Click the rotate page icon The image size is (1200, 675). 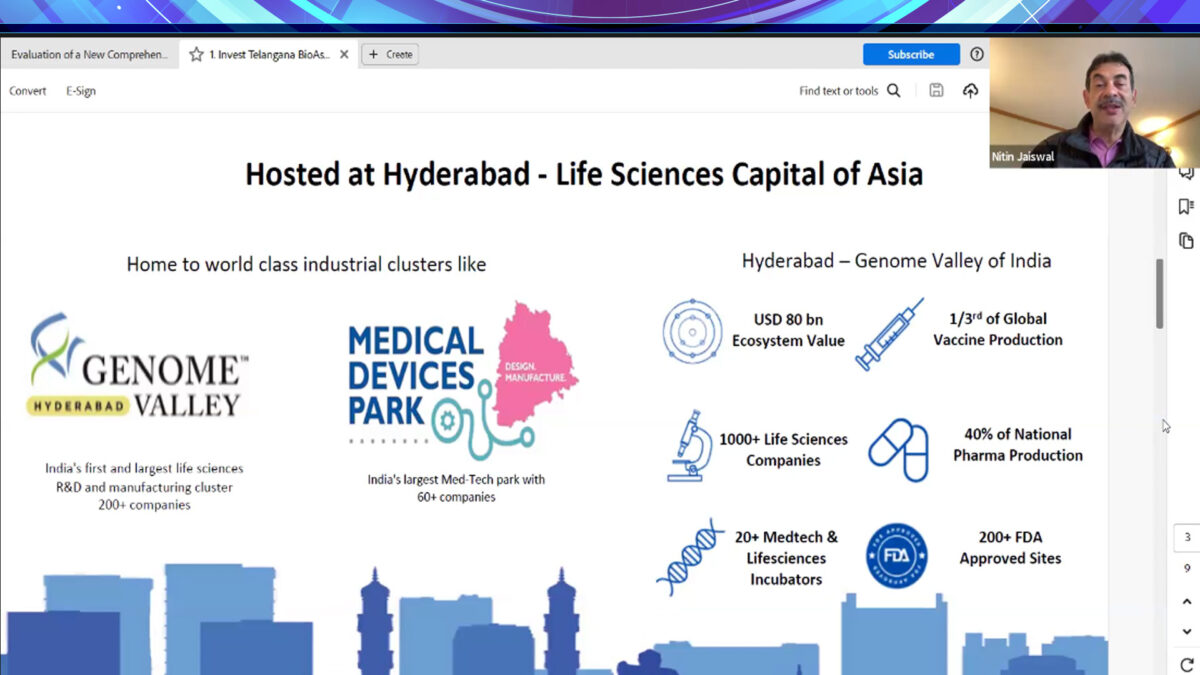pyautogui.click(x=1187, y=665)
